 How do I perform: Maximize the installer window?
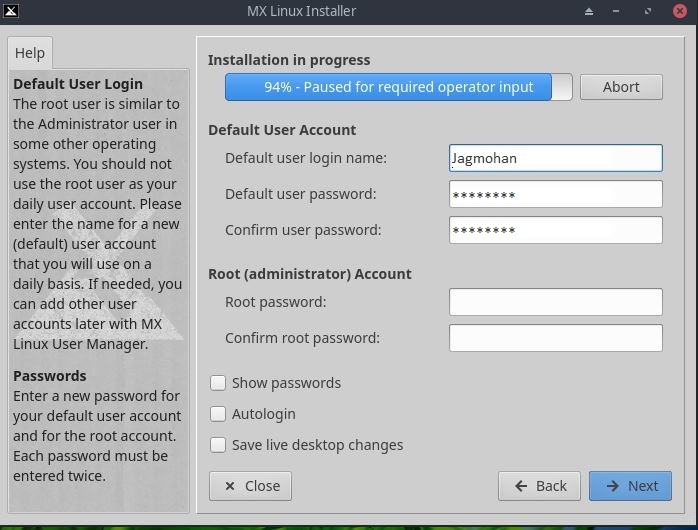(x=648, y=11)
